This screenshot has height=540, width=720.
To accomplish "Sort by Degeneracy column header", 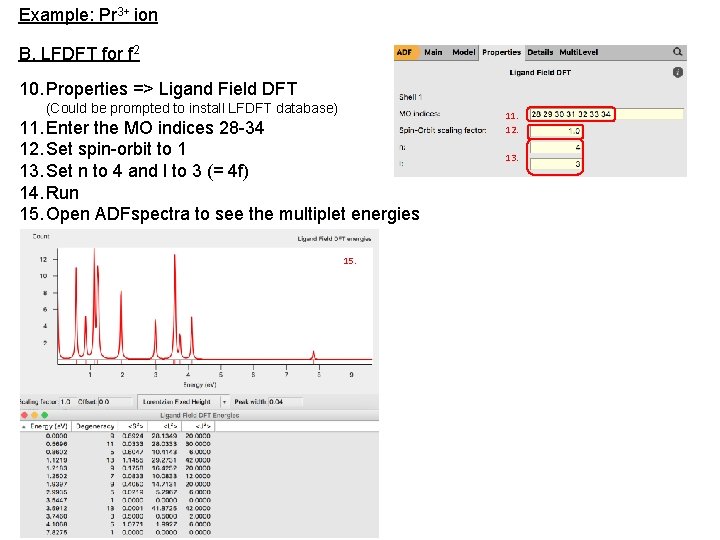I will [95, 427].
